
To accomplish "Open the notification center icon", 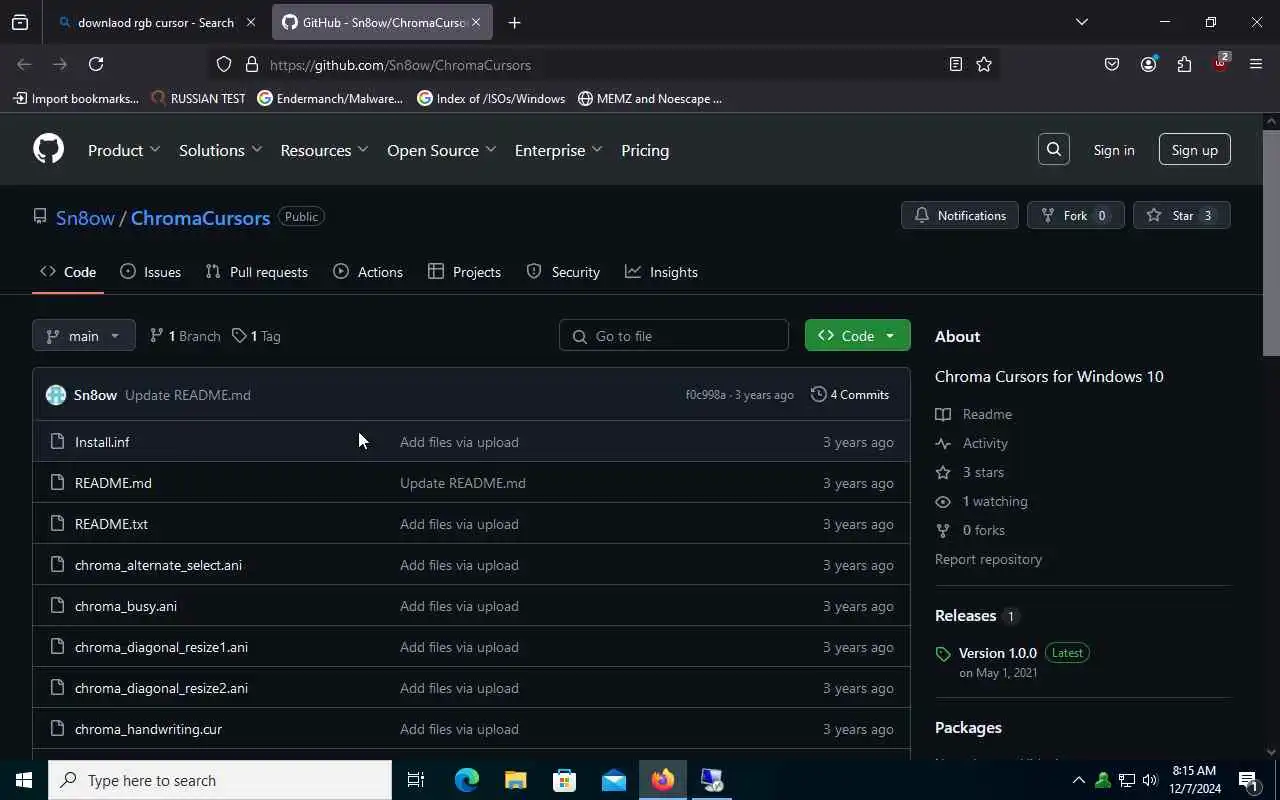I will [x=1248, y=780].
